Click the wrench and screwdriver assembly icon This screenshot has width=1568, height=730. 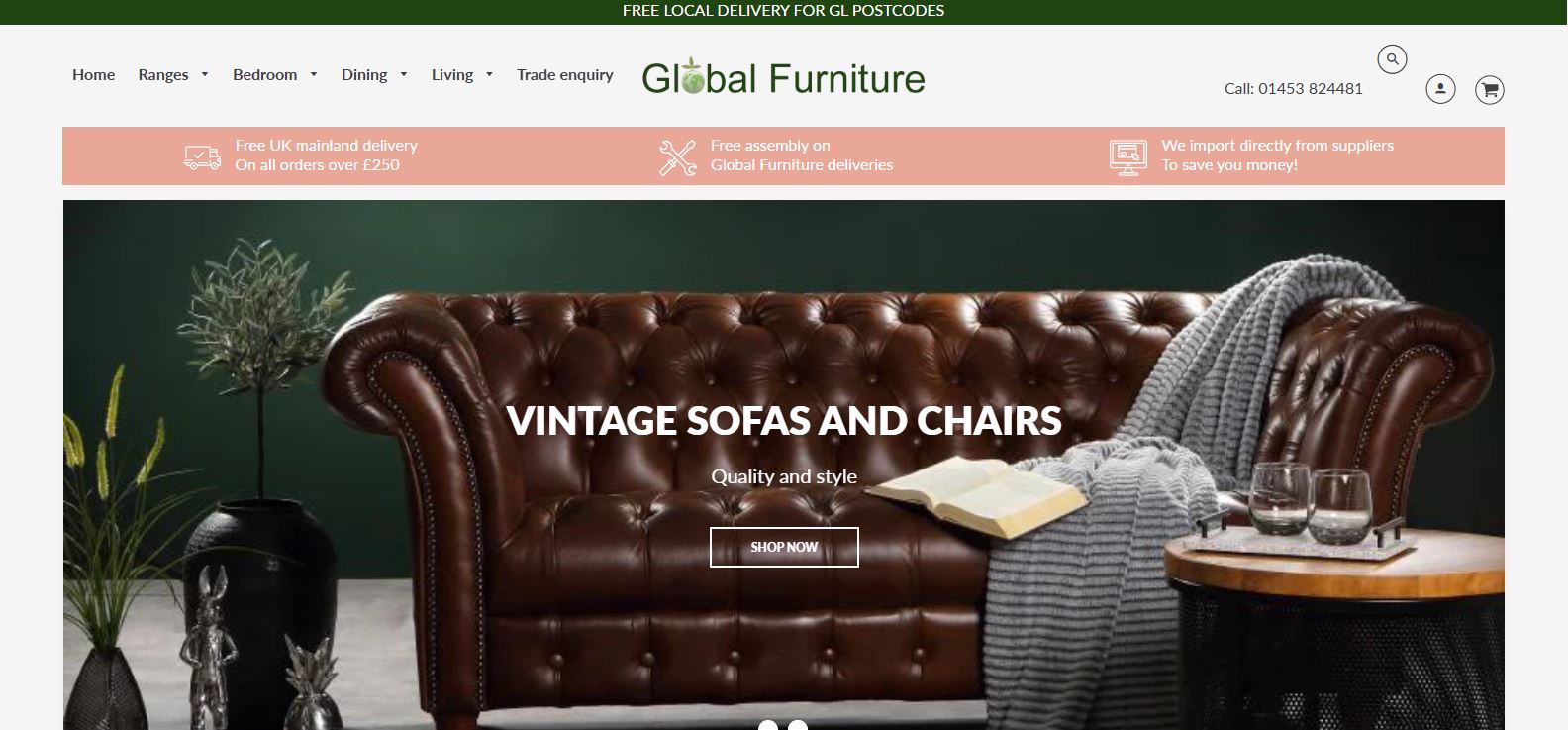pos(678,157)
